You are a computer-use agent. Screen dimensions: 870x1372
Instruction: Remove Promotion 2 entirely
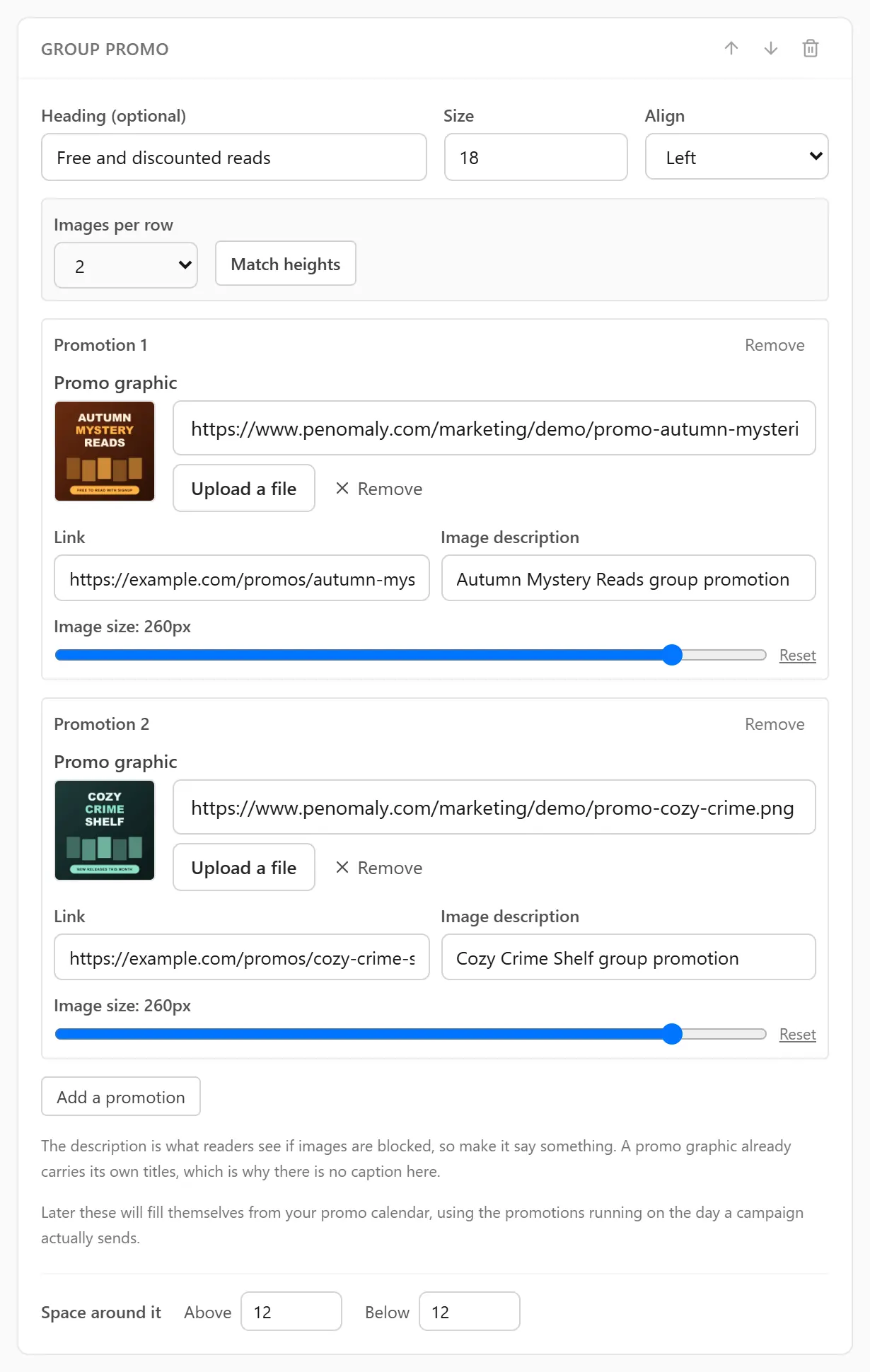click(x=775, y=724)
